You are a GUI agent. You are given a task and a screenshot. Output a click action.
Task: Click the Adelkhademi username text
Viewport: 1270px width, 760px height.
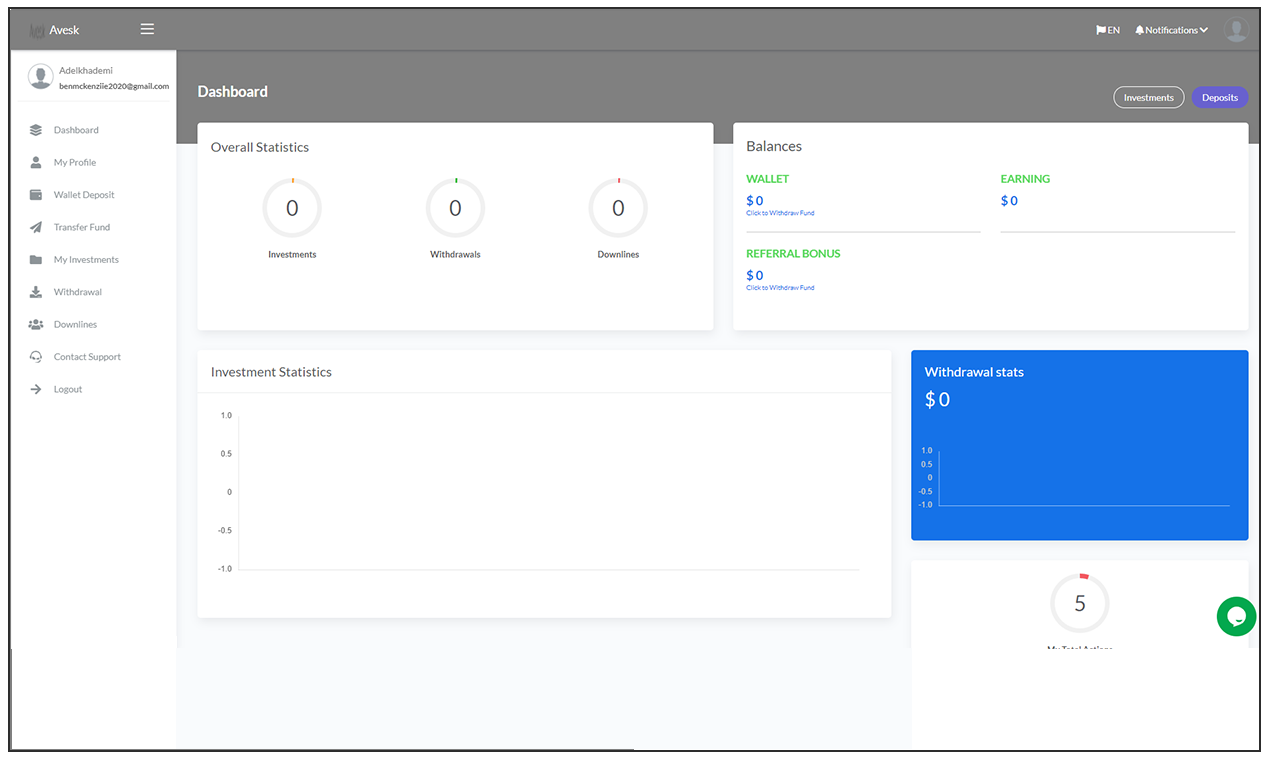(86, 70)
